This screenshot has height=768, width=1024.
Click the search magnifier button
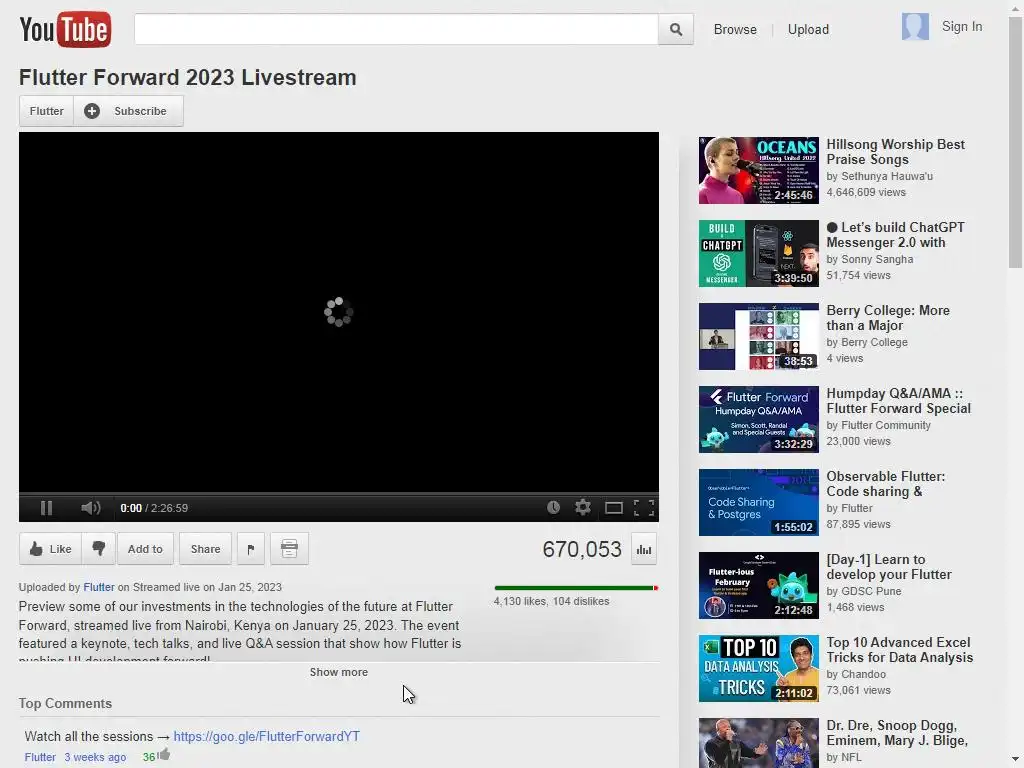coord(676,29)
